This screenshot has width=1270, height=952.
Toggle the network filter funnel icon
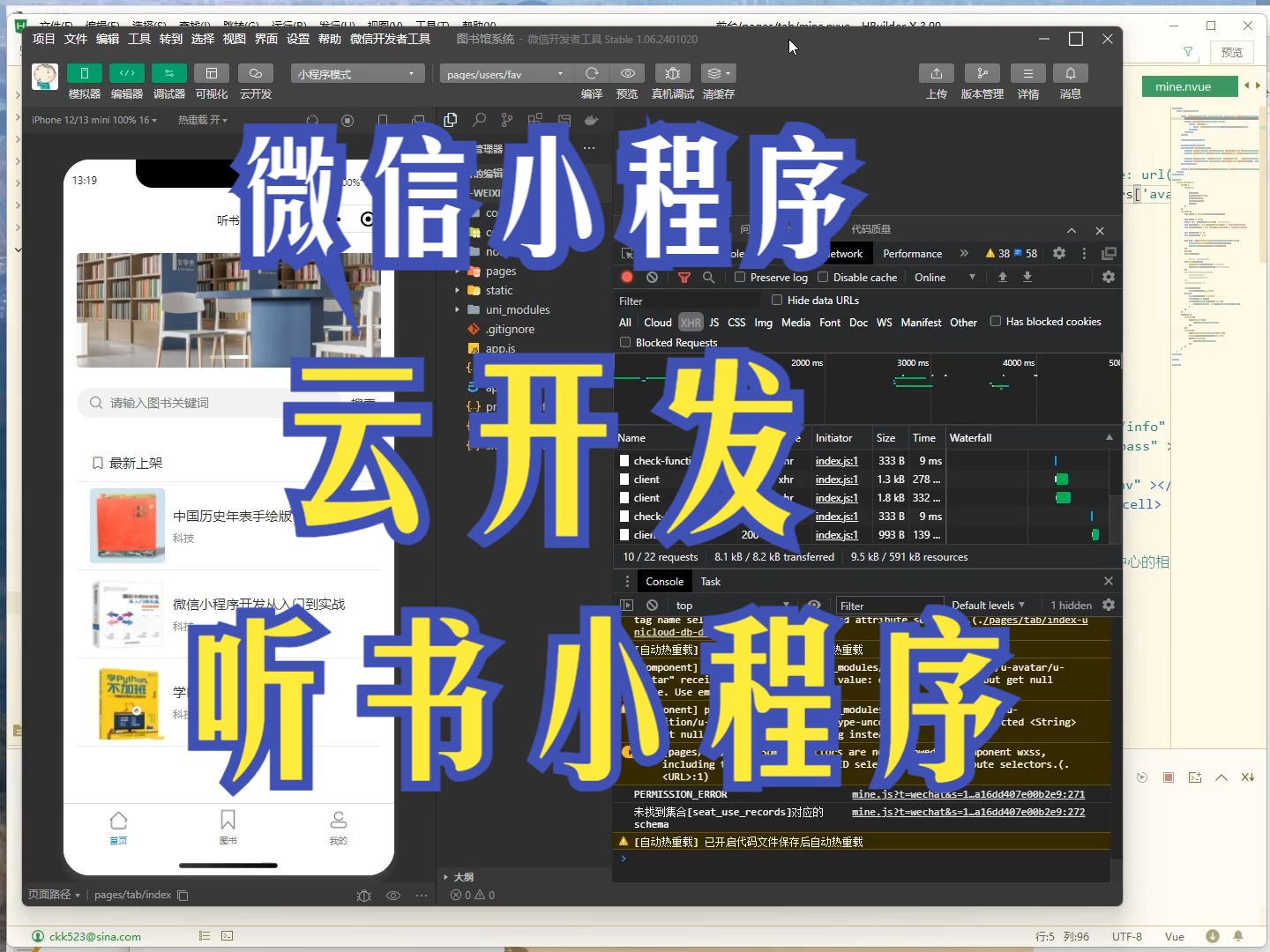(684, 277)
